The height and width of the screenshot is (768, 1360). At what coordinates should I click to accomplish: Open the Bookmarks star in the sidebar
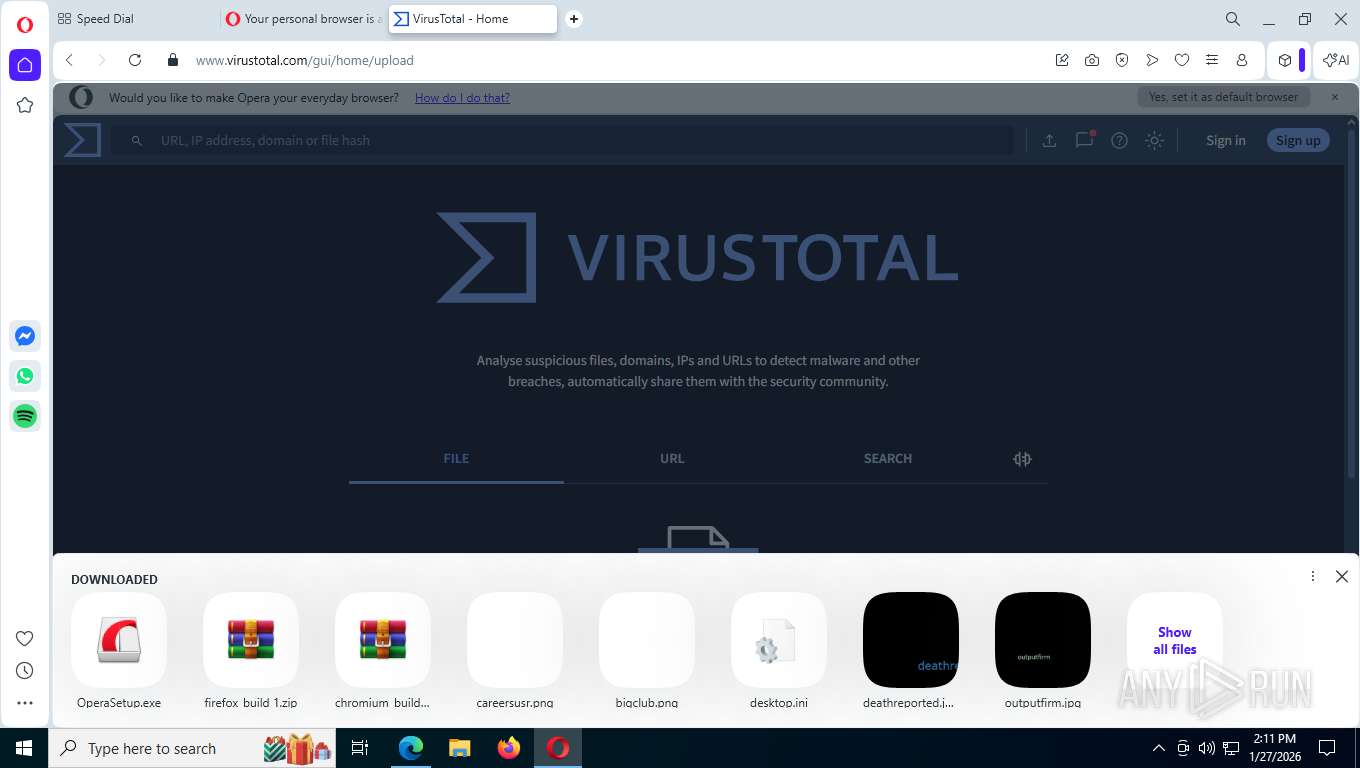click(25, 105)
